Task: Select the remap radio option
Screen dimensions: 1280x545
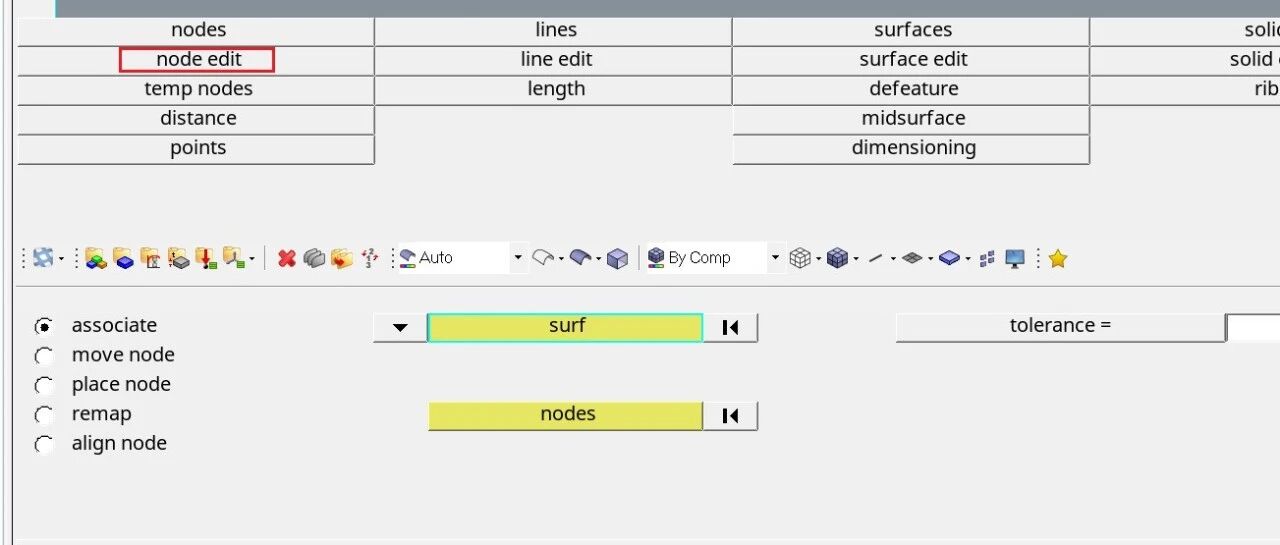Action: (44, 415)
